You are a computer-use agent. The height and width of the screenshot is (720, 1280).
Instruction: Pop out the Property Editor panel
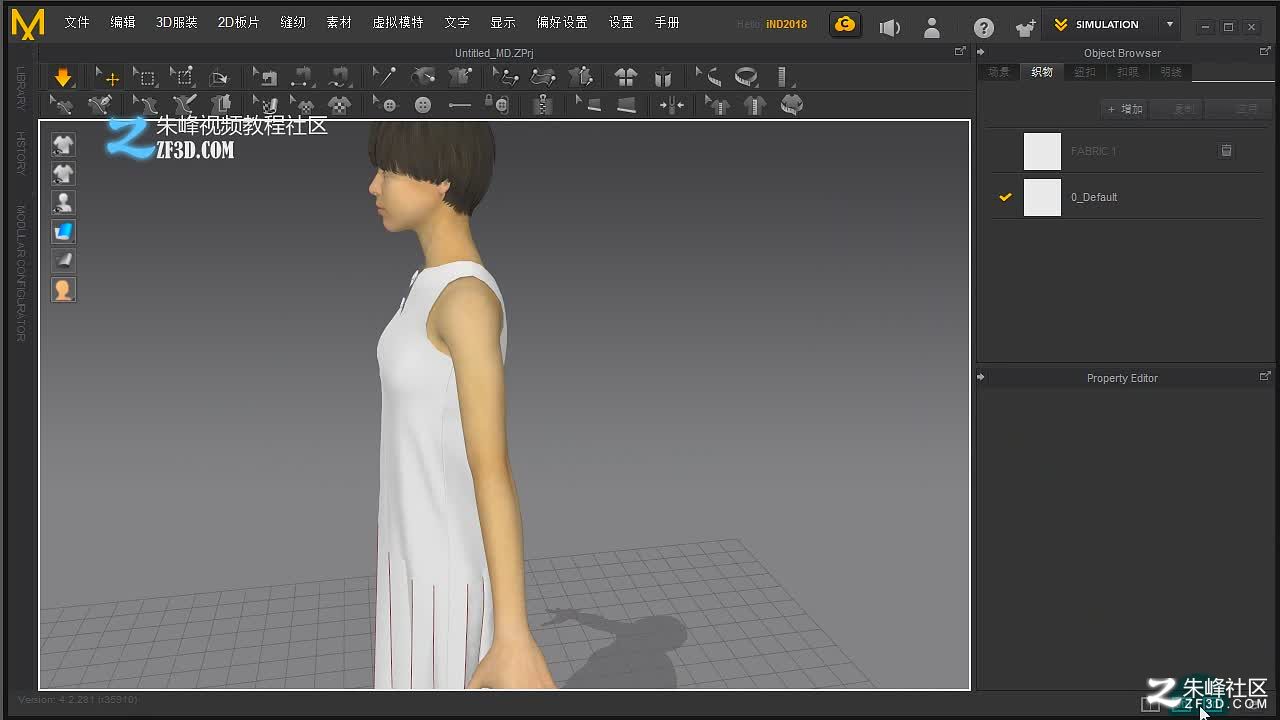1265,376
